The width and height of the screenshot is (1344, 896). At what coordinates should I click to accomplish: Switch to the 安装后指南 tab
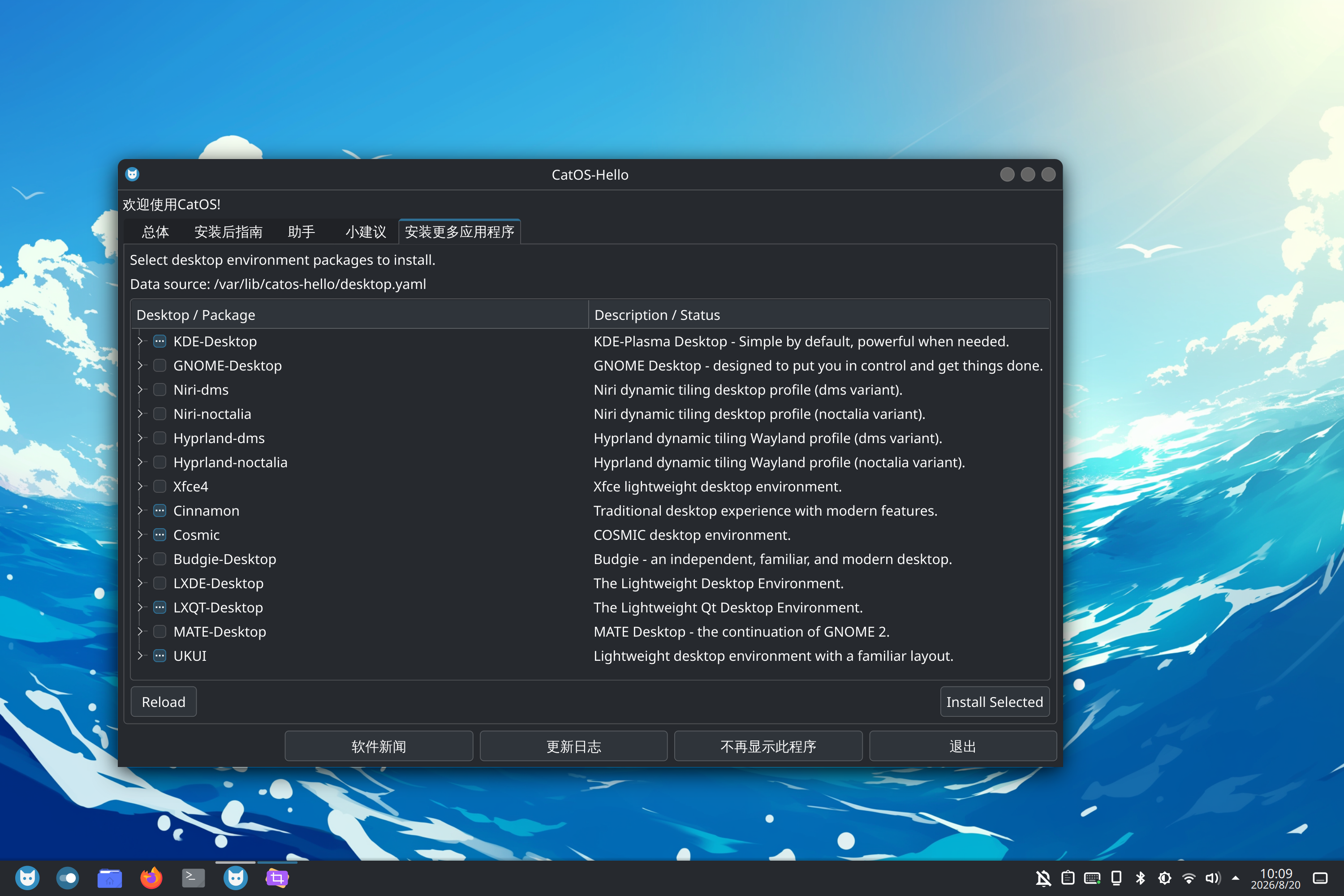pyautogui.click(x=228, y=232)
